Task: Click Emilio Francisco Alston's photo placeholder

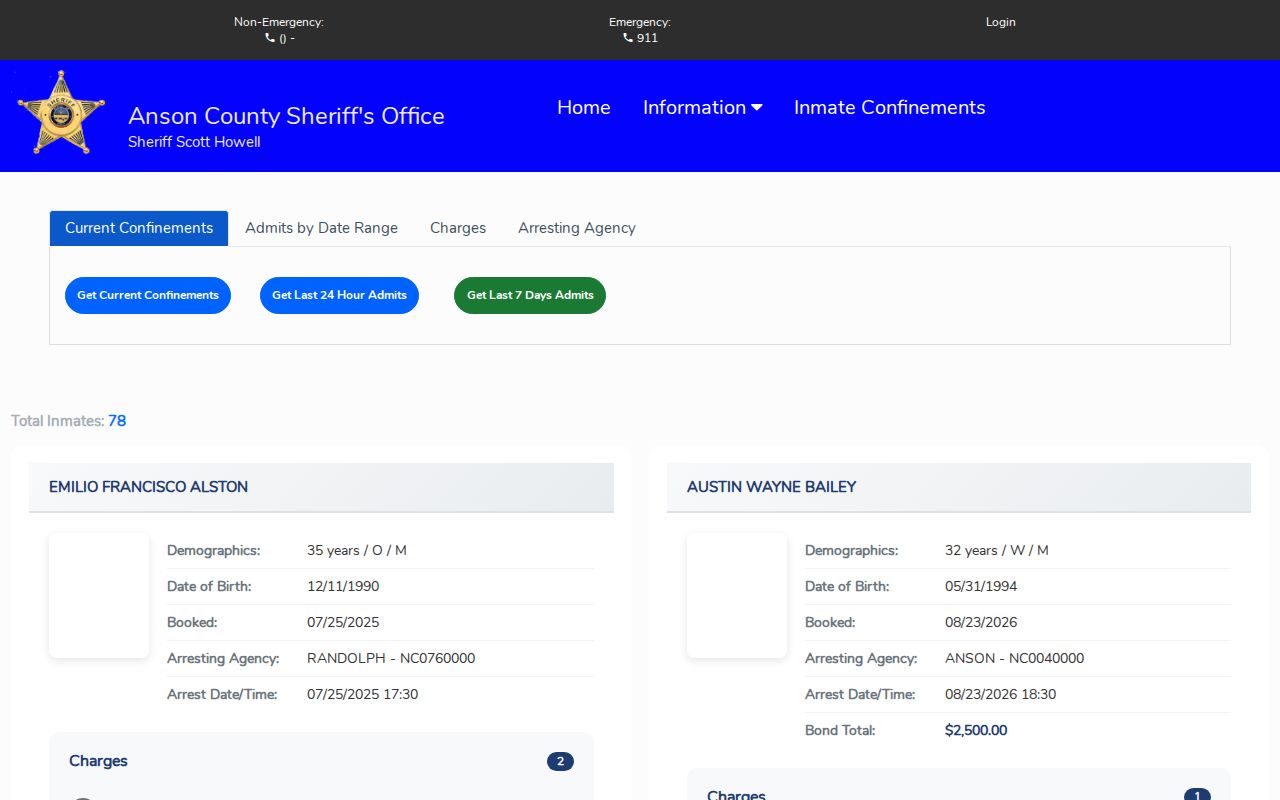Action: tap(99, 595)
